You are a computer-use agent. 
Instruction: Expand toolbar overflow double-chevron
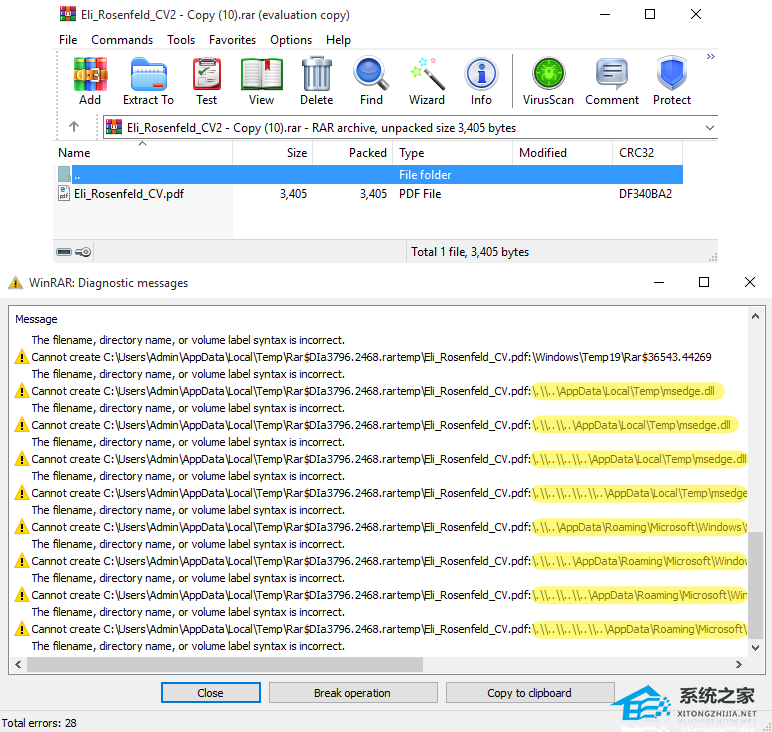[x=710, y=57]
